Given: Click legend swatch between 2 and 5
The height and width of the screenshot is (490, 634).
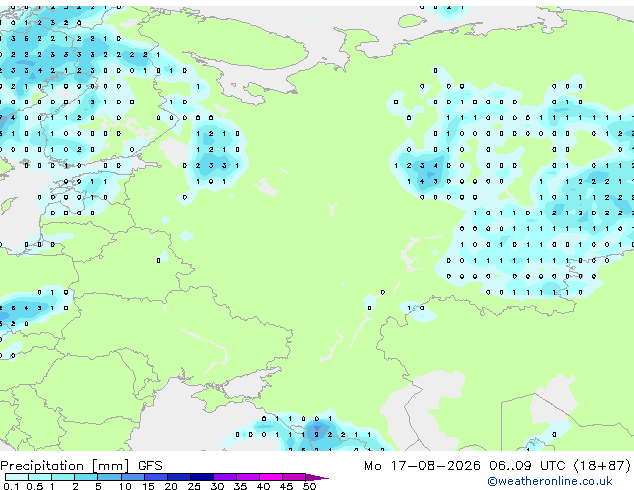Looking at the screenshot, I should click(86, 477).
